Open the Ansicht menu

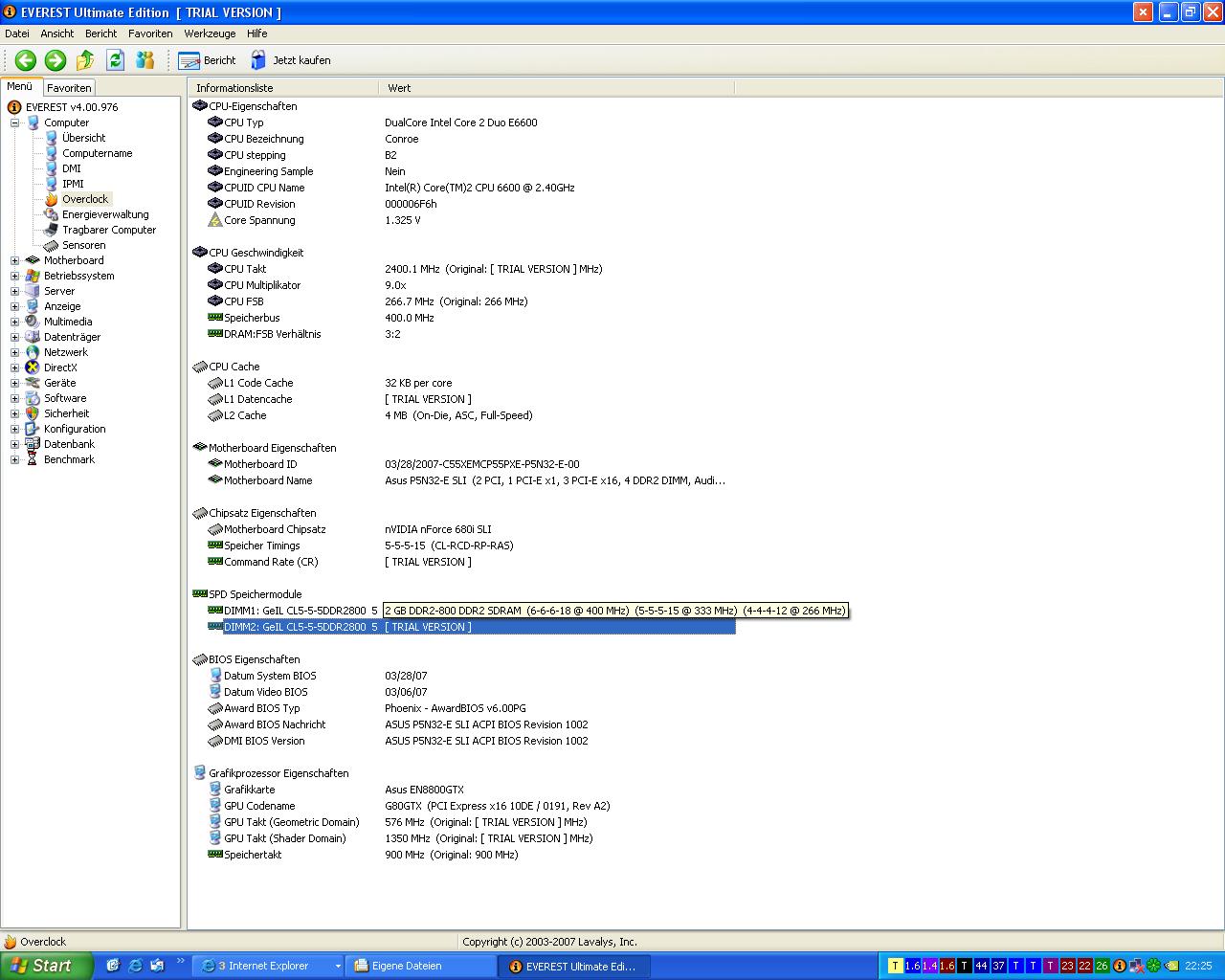pos(57,33)
